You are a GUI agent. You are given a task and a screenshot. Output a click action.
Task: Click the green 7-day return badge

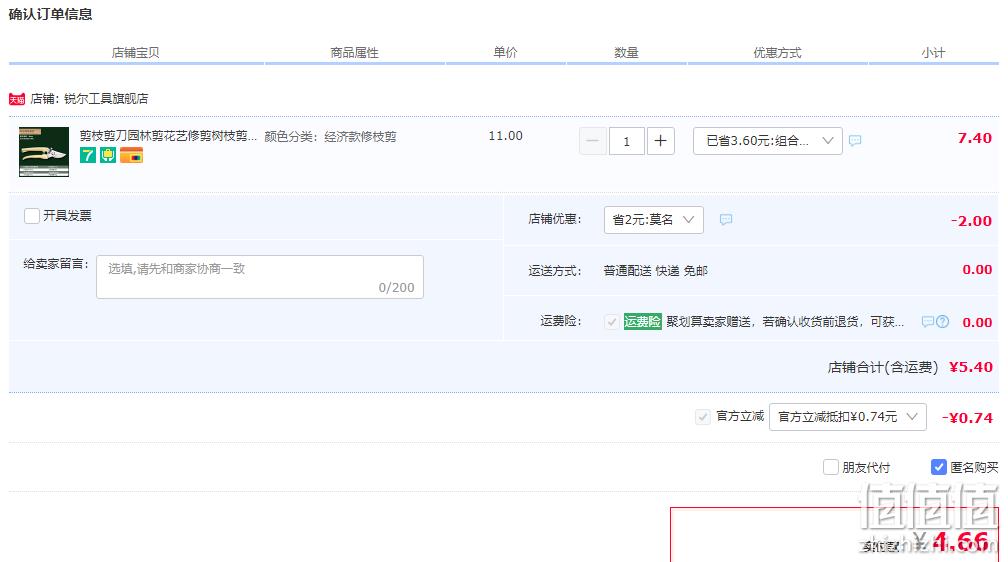coord(87,155)
